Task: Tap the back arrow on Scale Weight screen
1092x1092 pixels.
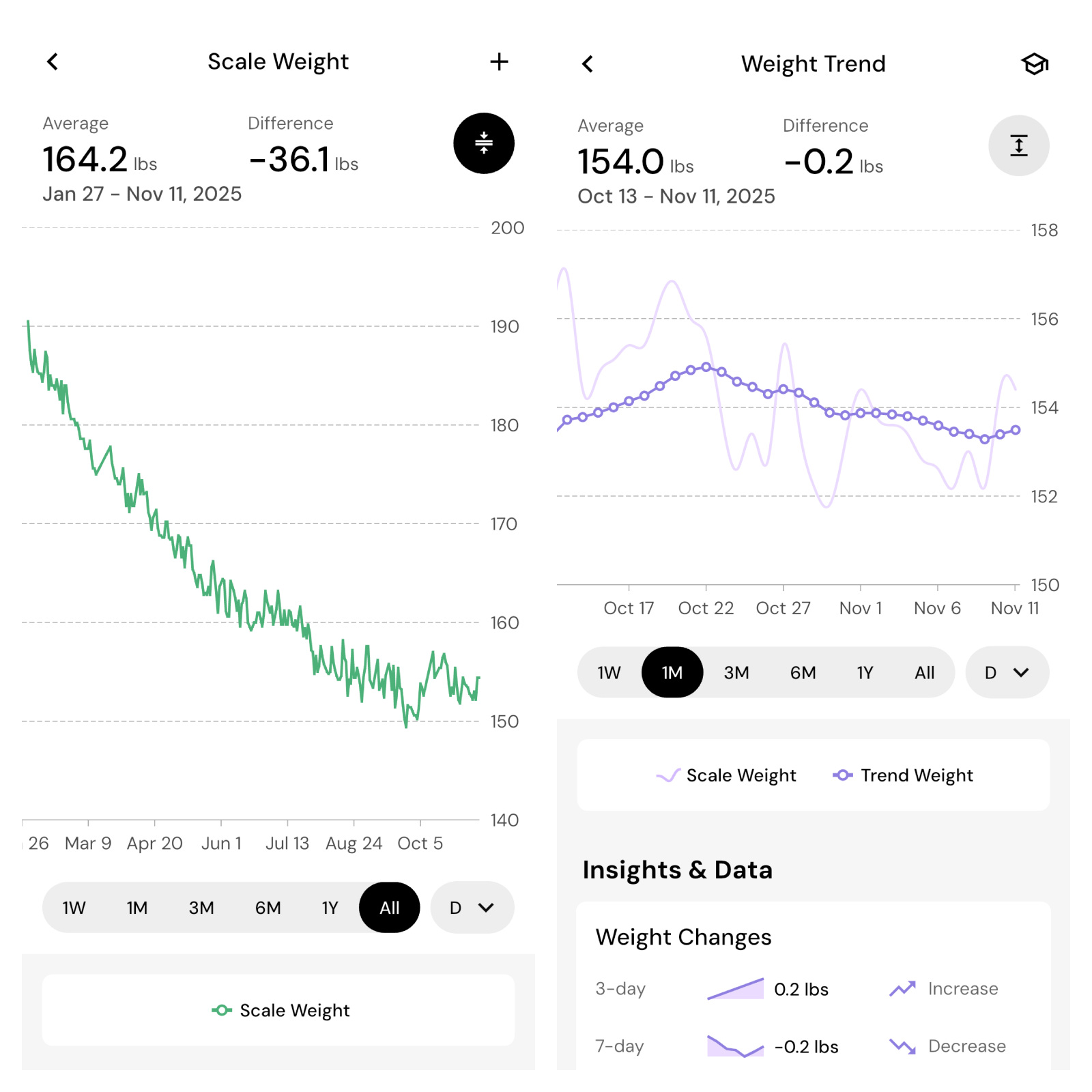Action: 53,61
